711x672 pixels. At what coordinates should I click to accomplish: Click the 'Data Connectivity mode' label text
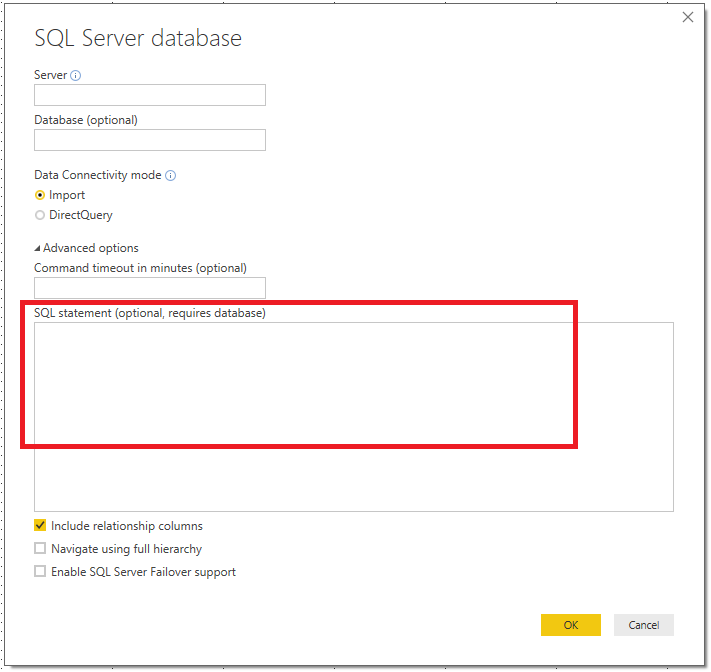(98, 175)
